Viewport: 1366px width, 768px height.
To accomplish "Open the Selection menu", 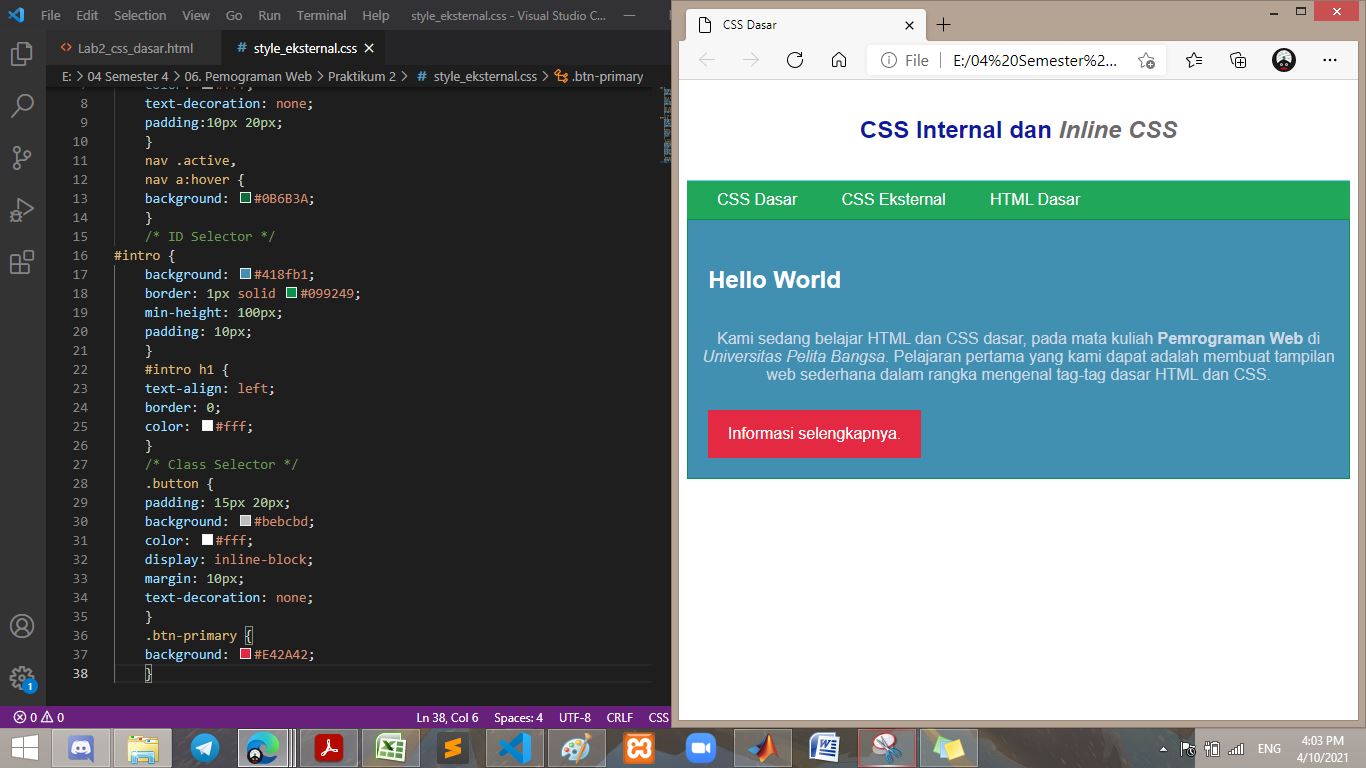I will point(140,15).
